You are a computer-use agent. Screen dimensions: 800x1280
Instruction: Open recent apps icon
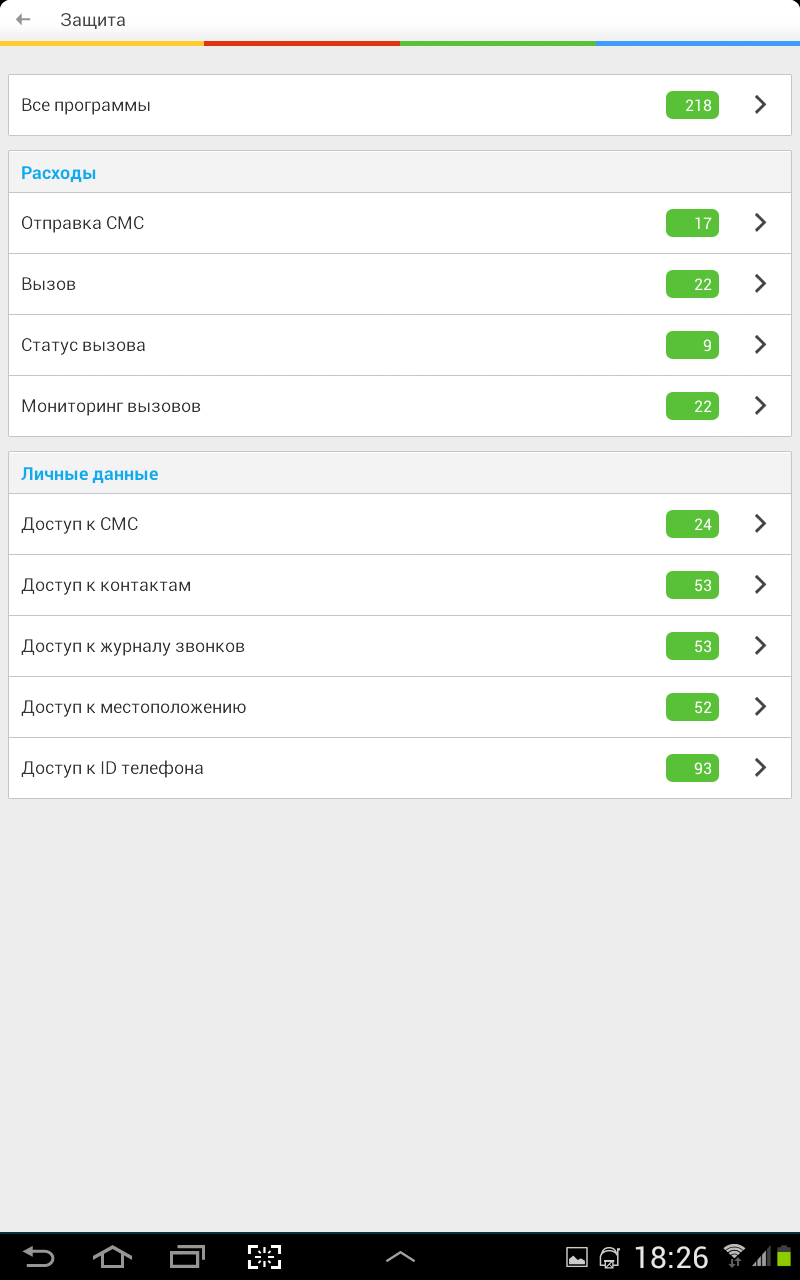187,1256
